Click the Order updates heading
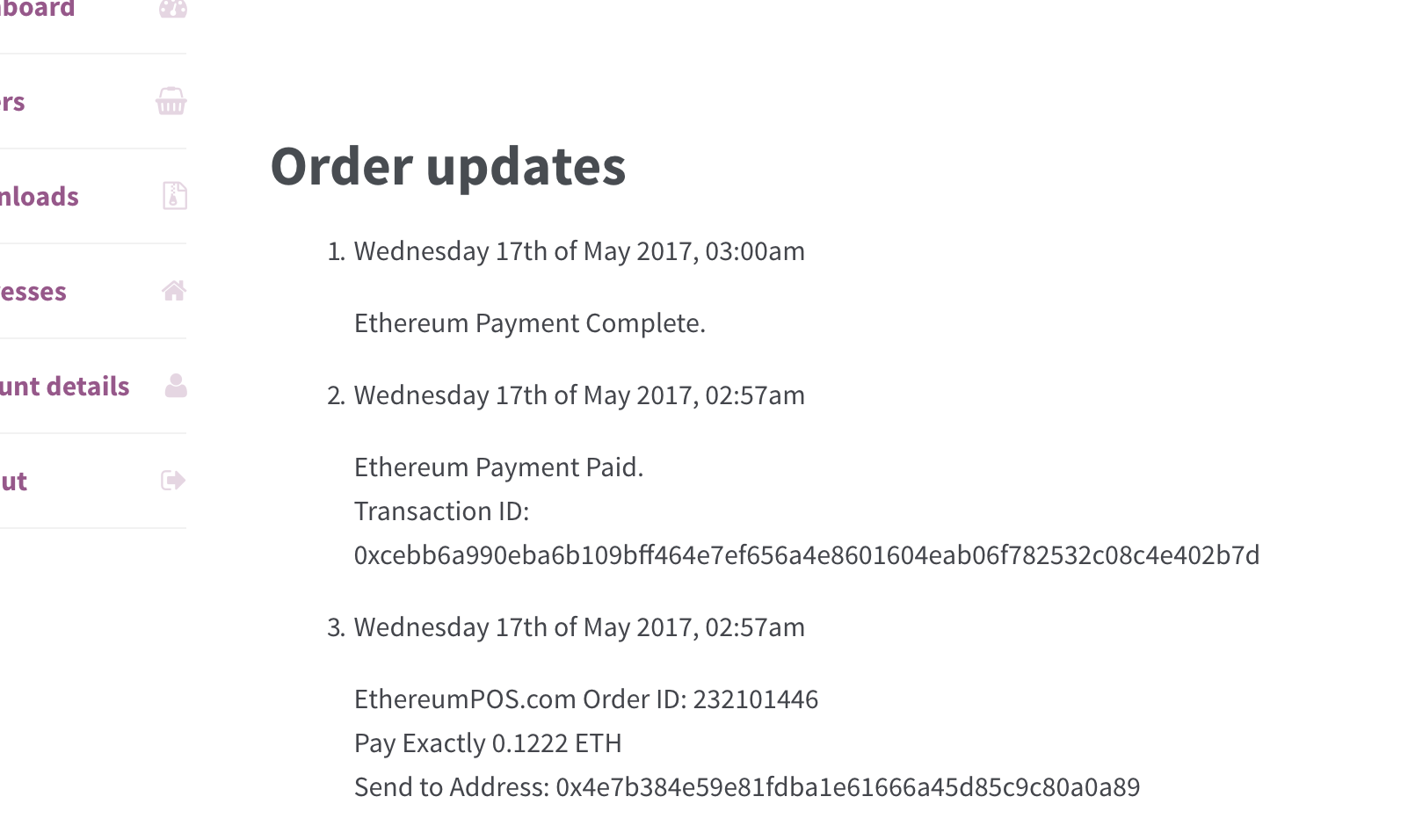This screenshot has width=1408, height=840. (448, 166)
